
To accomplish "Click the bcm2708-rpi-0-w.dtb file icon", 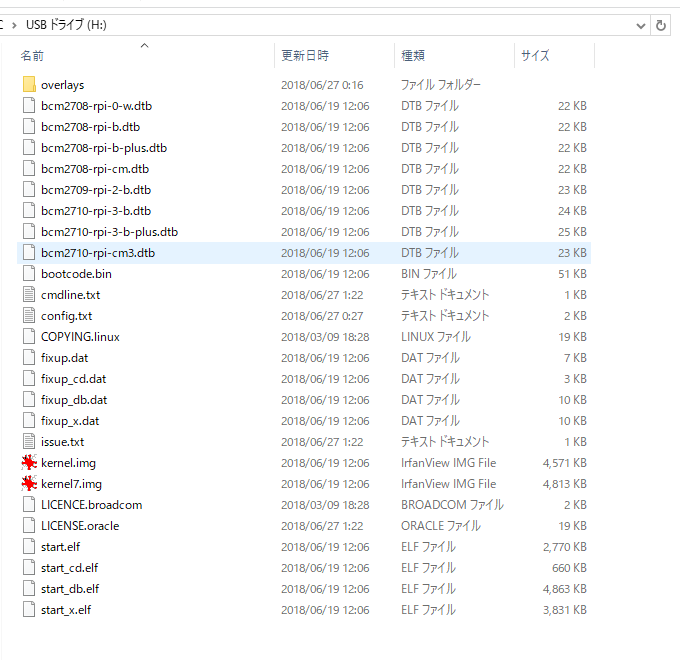I will pos(29,106).
